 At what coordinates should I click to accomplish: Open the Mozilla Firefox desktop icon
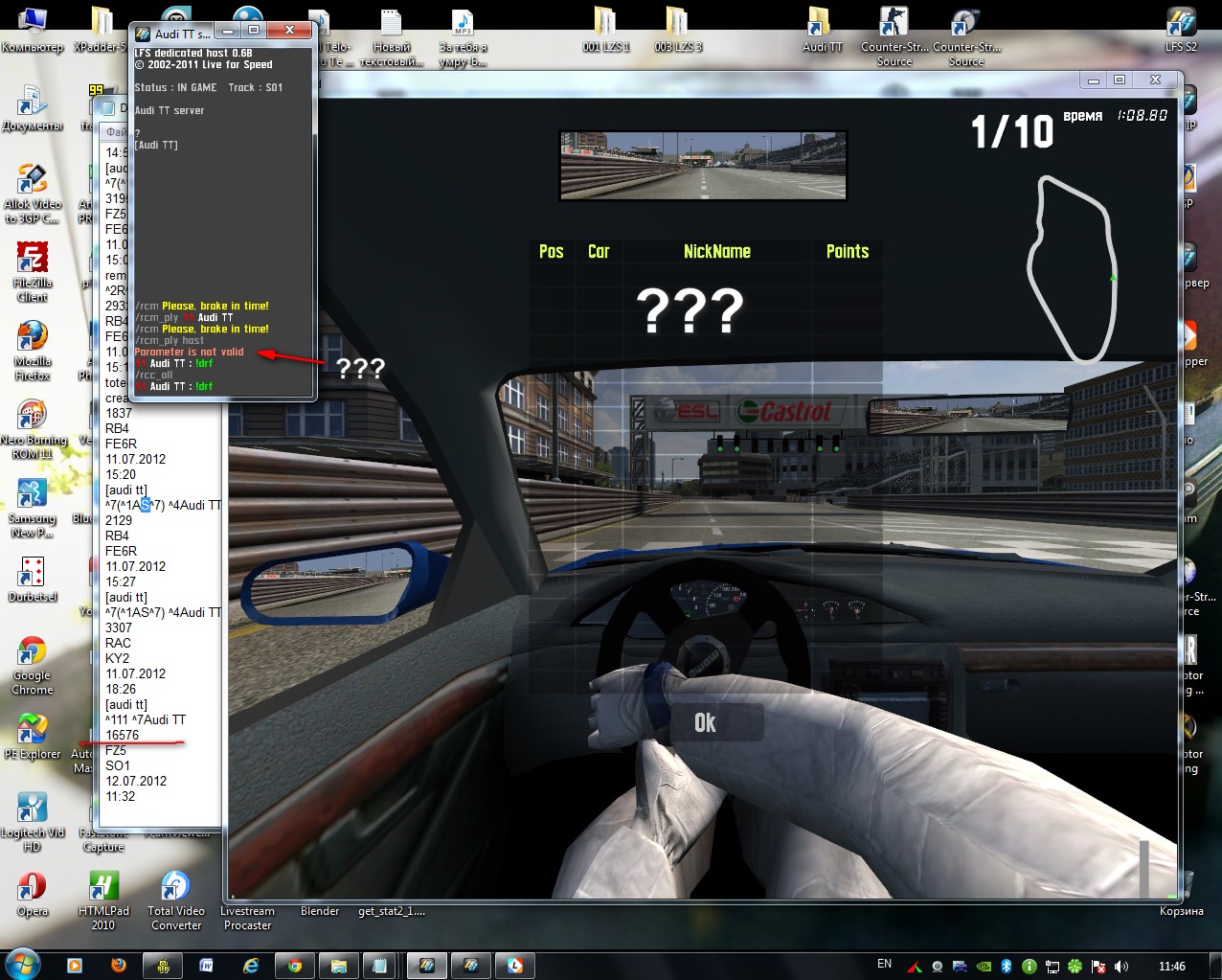click(x=32, y=352)
